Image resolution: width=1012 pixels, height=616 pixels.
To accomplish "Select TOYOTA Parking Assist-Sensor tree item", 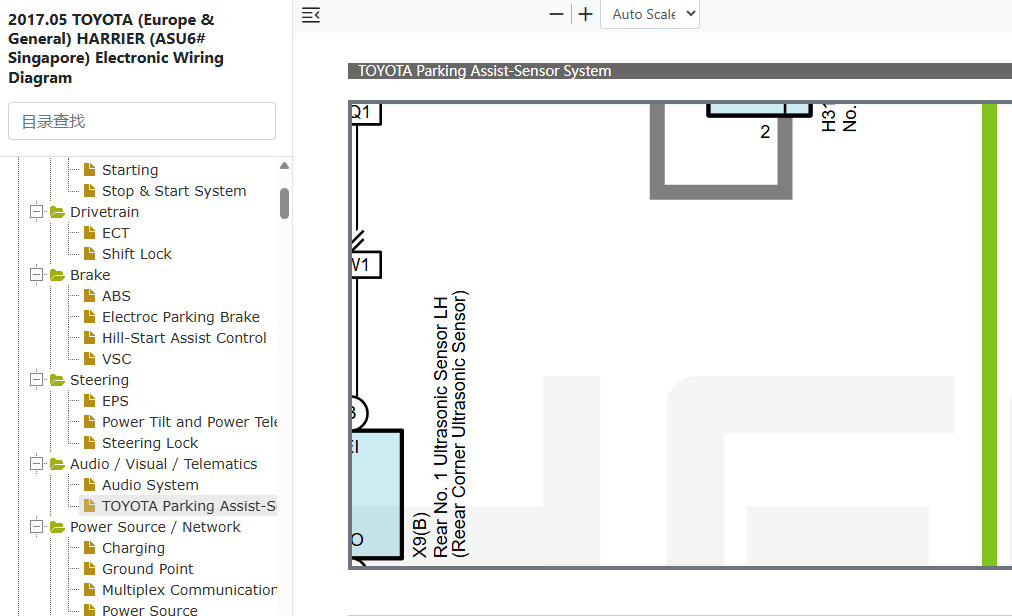I will [x=188, y=506].
